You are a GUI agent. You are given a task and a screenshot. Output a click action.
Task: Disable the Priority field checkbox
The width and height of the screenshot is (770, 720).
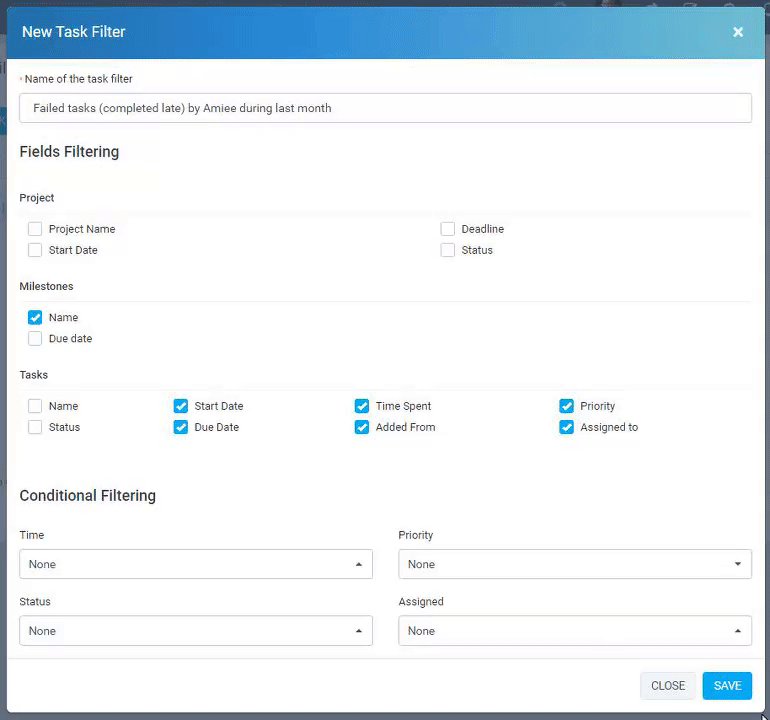[567, 406]
